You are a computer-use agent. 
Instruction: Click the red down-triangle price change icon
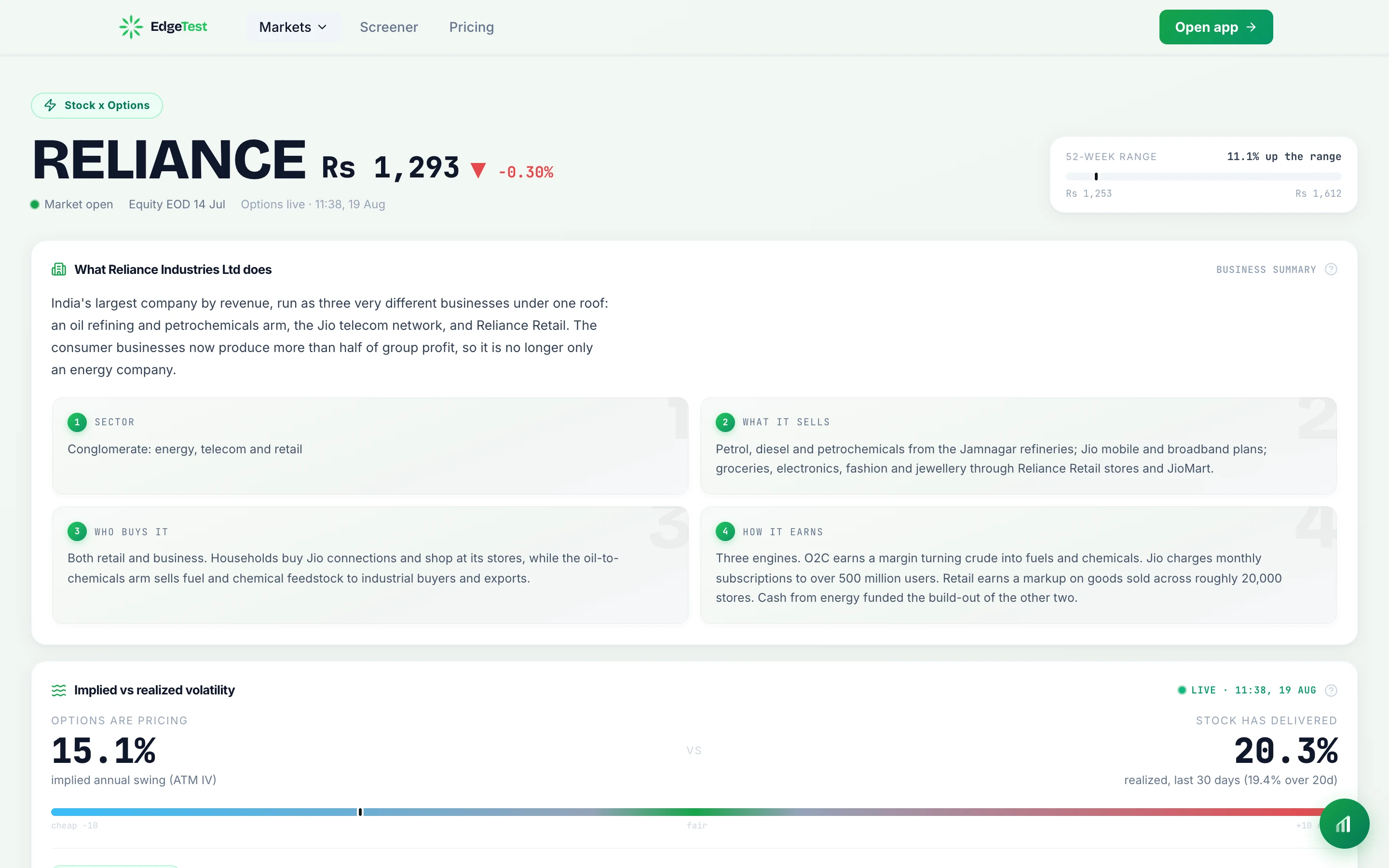(x=478, y=171)
